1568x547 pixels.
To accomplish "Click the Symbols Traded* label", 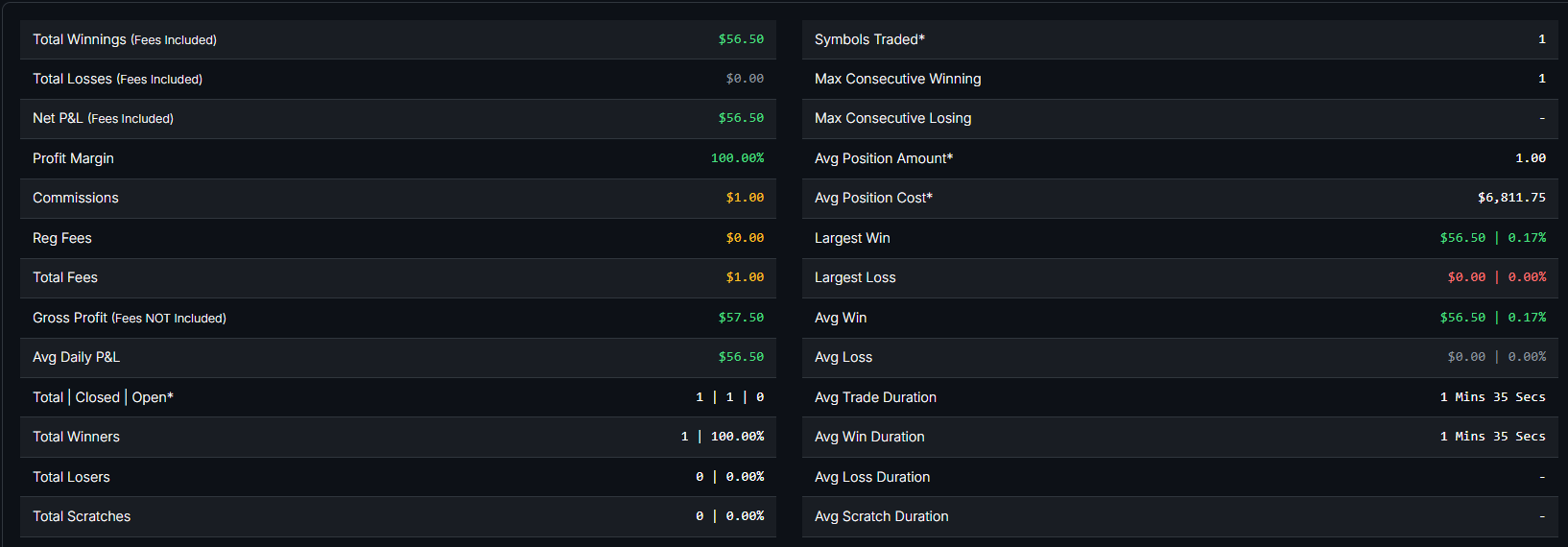I will click(869, 39).
